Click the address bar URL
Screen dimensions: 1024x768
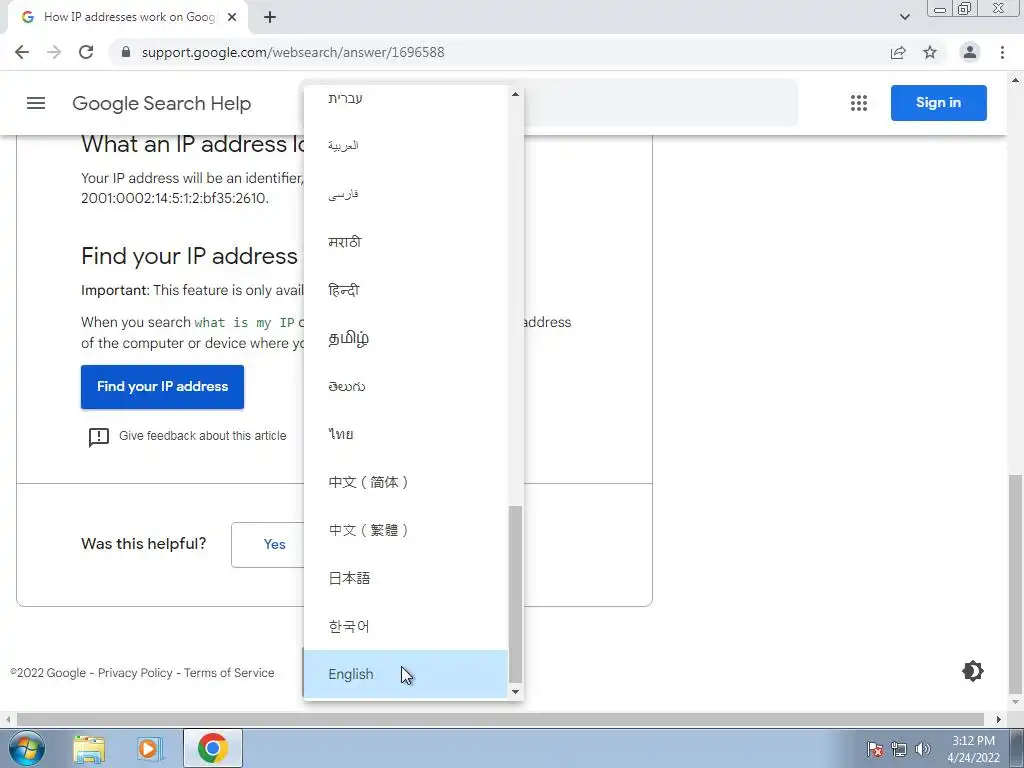pos(293,52)
